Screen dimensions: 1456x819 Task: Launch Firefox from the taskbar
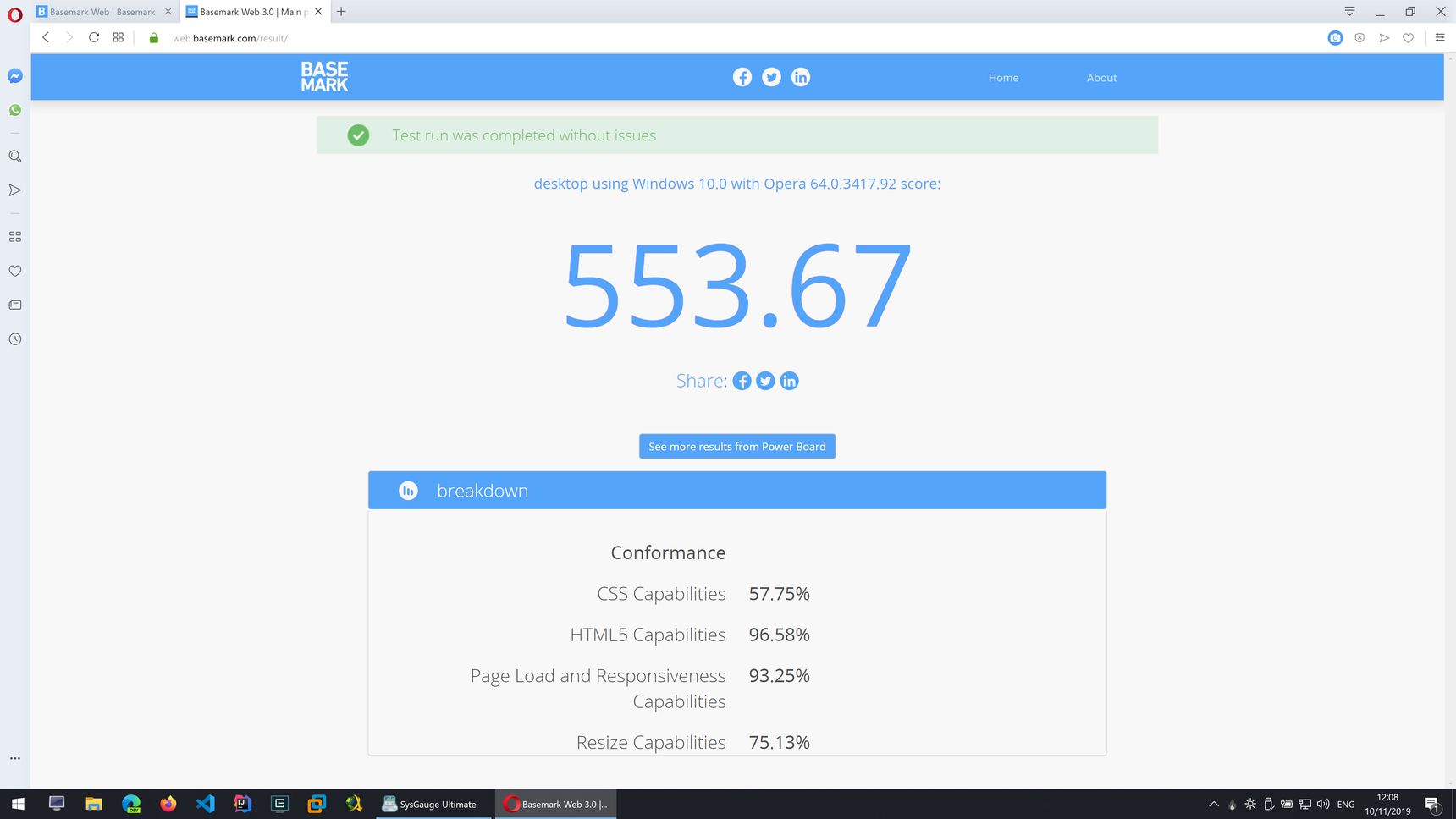tap(168, 804)
